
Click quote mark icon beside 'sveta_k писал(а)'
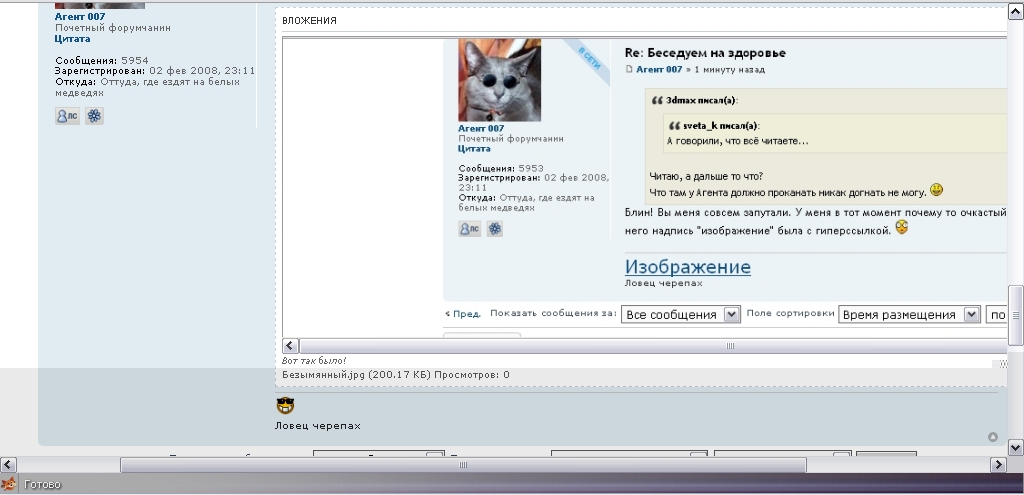point(675,126)
